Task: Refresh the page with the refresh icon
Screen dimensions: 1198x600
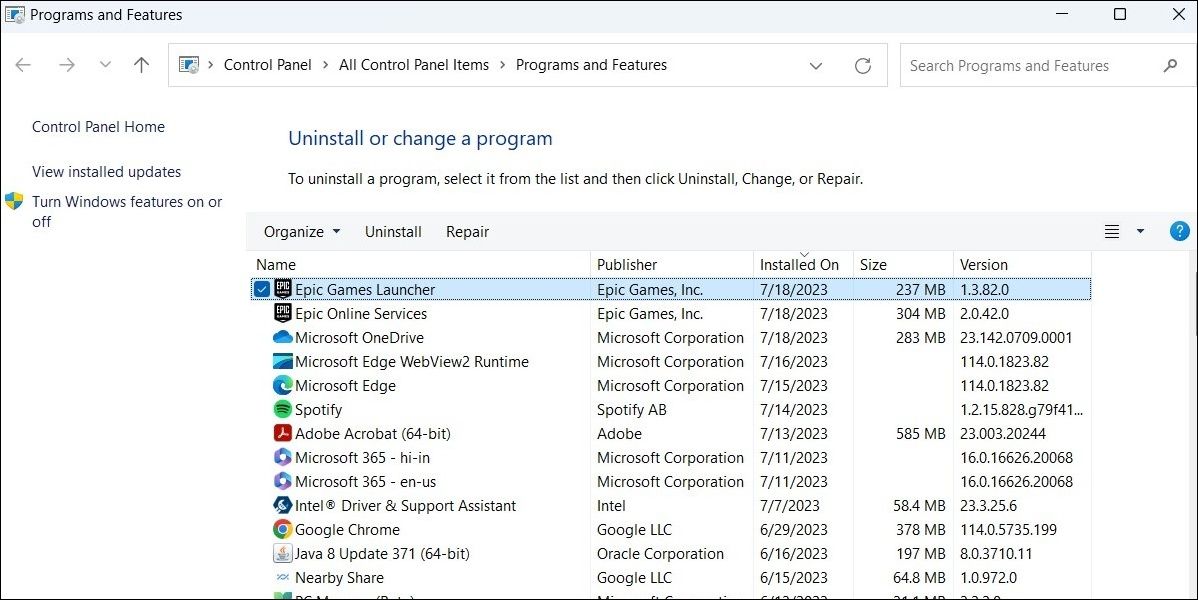Action: [863, 65]
